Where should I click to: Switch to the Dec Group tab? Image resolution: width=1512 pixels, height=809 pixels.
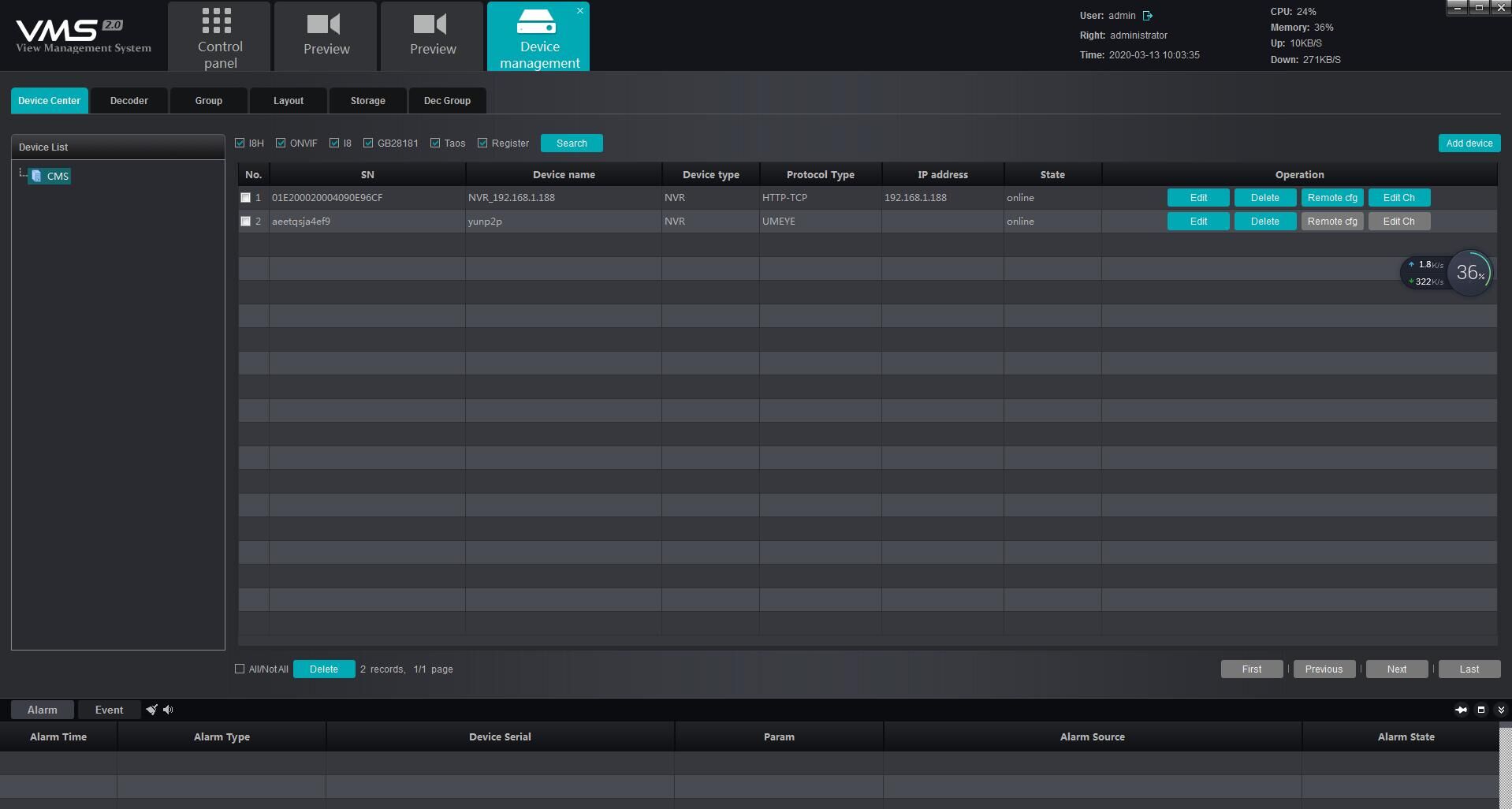(448, 101)
